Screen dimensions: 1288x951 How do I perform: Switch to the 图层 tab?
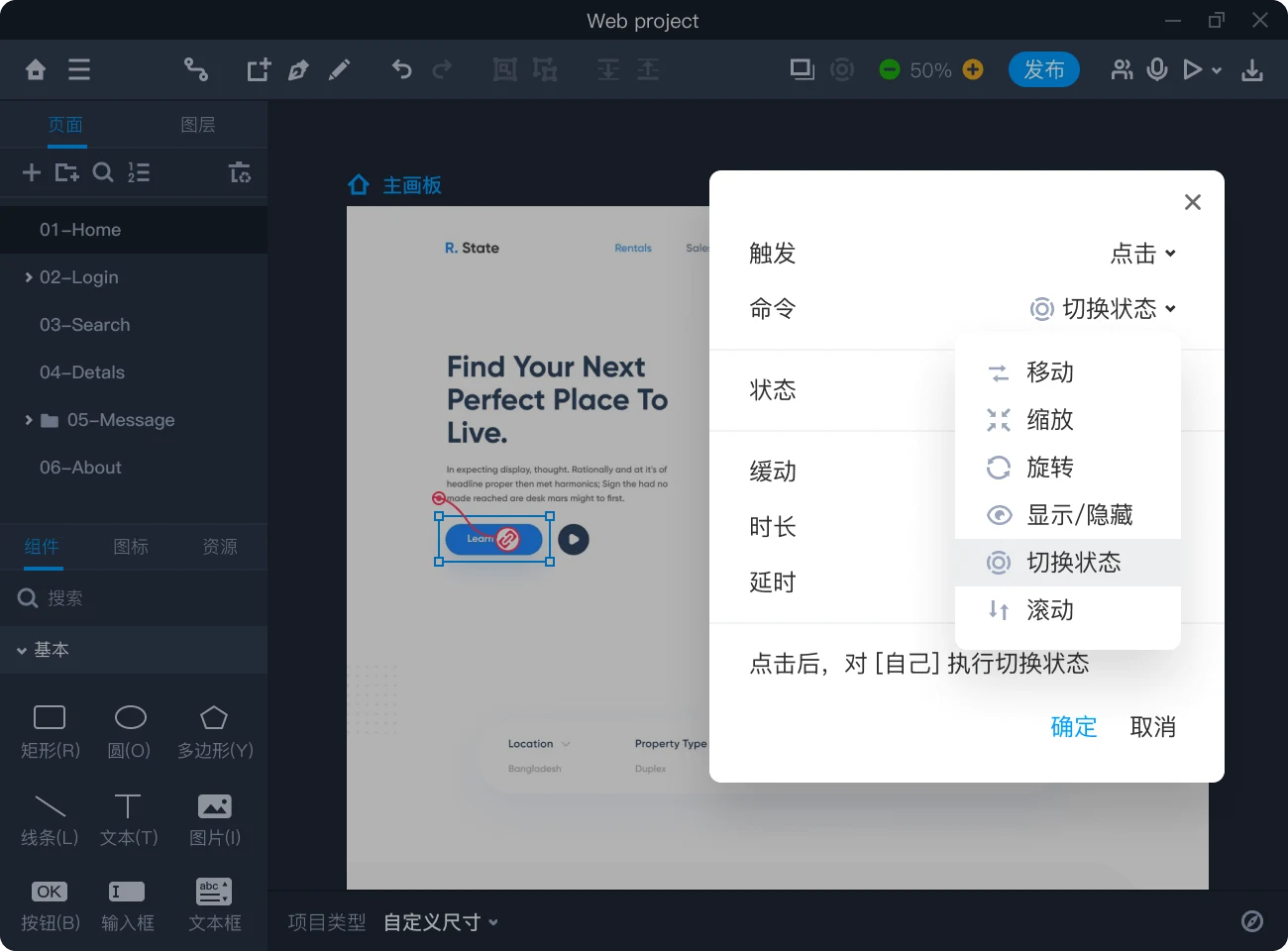(x=198, y=125)
